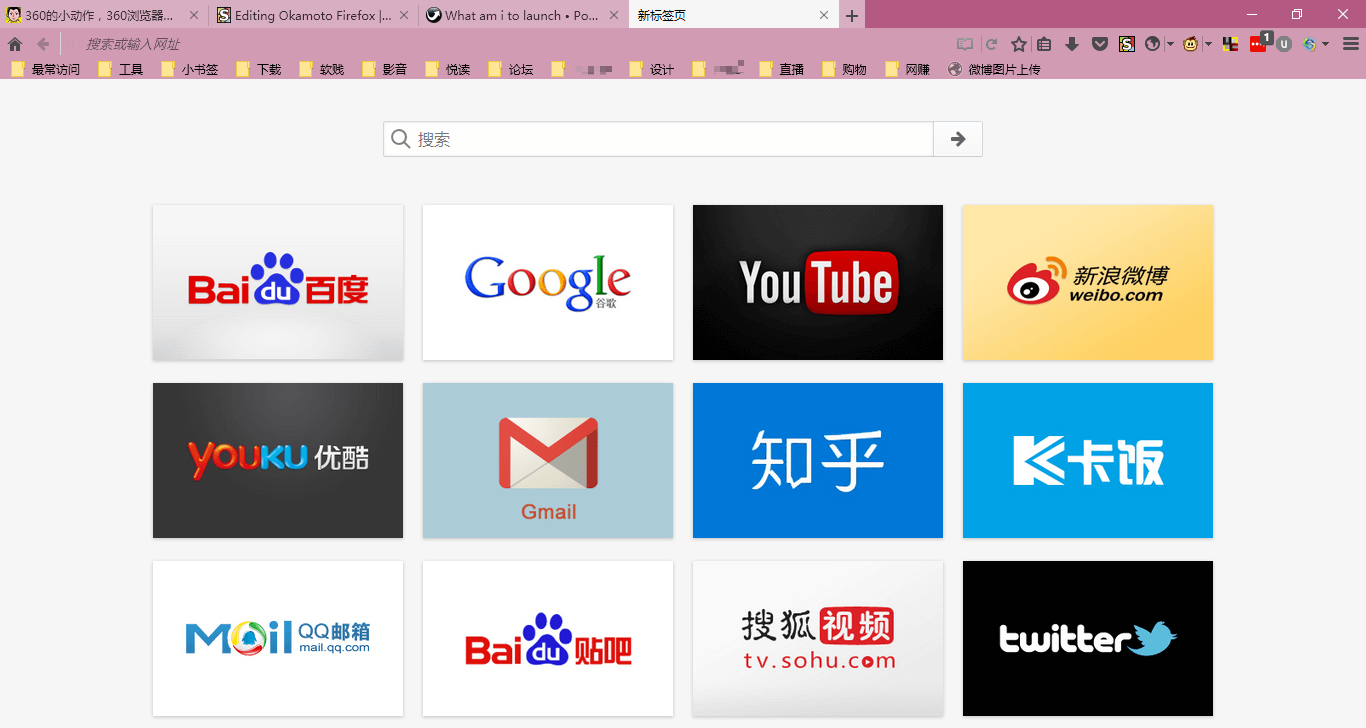Screen dimensions: 1366x728
Task: Open the 最常访问 bookmarks folder
Action: (x=45, y=69)
